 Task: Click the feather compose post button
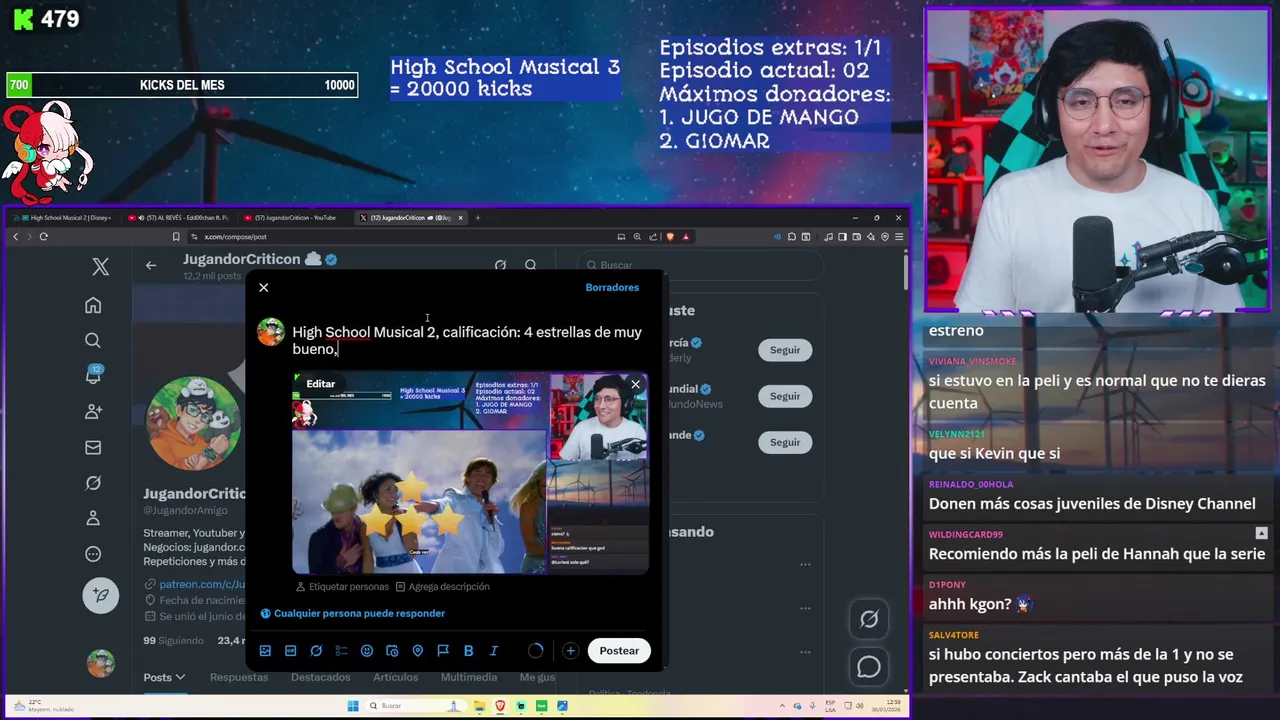pyautogui.click(x=100, y=595)
